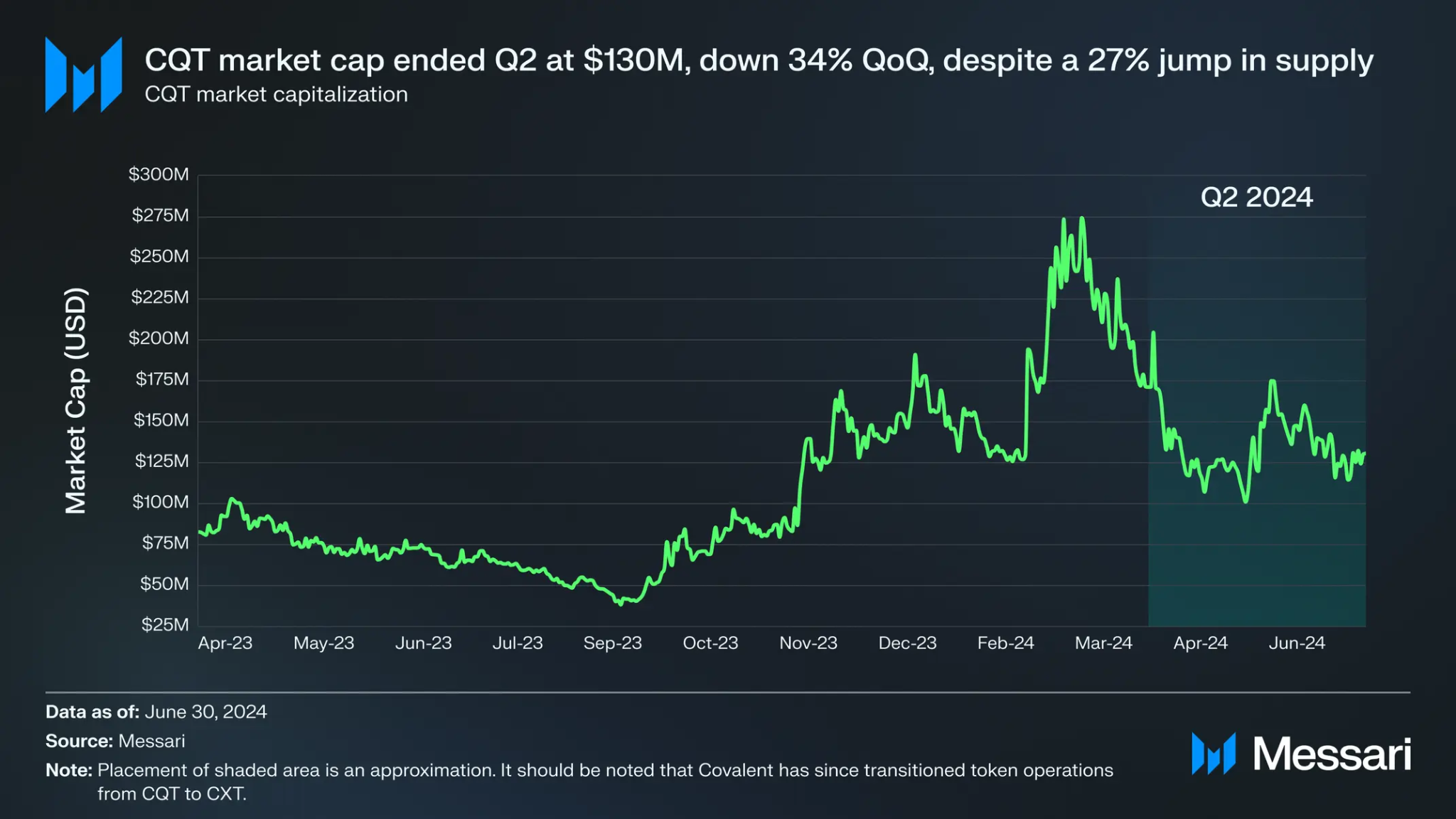Select the $200M y-axis label
Image resolution: width=1456 pixels, height=819 pixels.
[x=159, y=338]
